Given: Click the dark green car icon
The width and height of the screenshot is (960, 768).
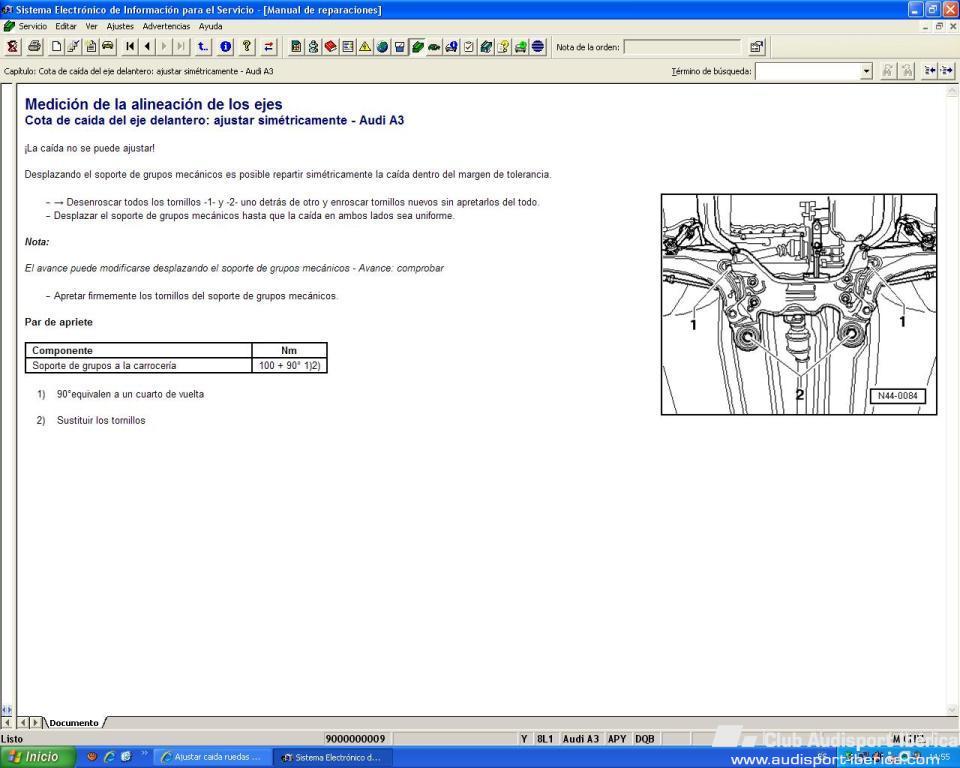Looking at the screenshot, I should click(434, 47).
